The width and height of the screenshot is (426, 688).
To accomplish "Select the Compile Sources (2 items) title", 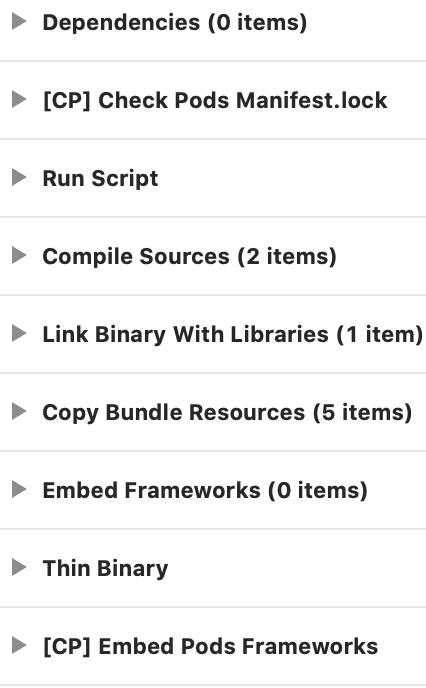I will click(190, 257).
